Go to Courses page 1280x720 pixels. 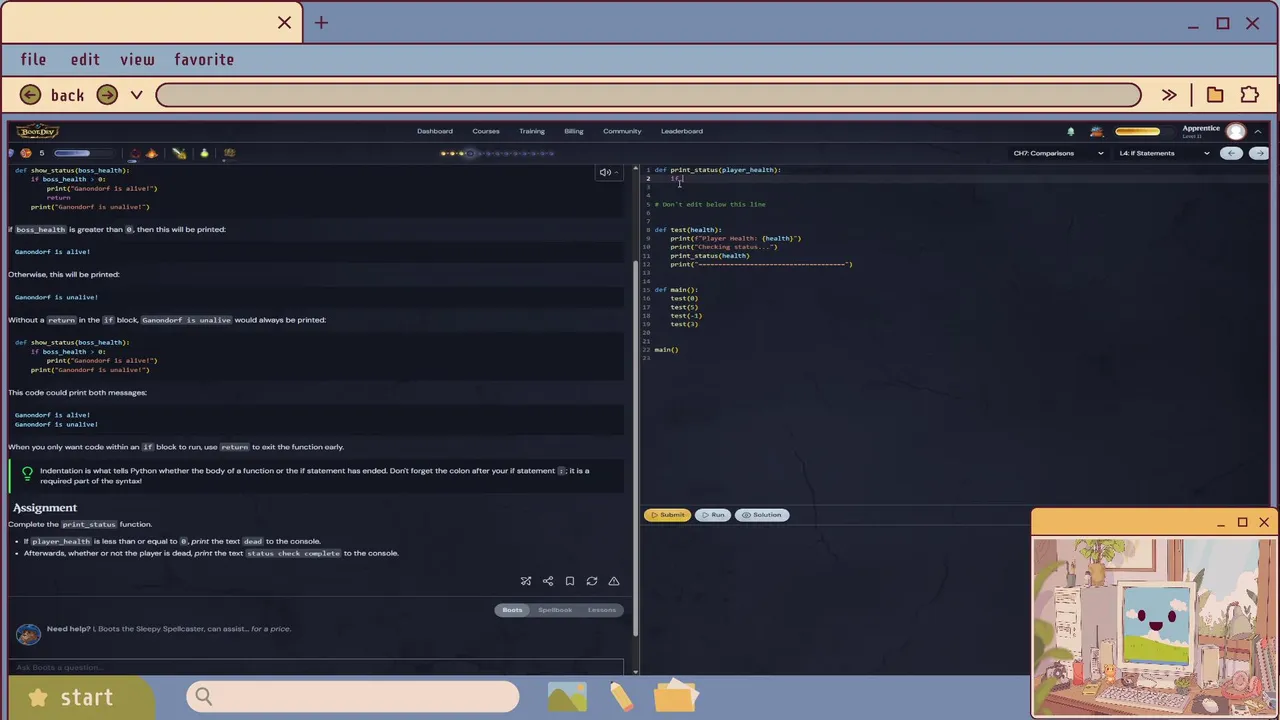(x=486, y=131)
